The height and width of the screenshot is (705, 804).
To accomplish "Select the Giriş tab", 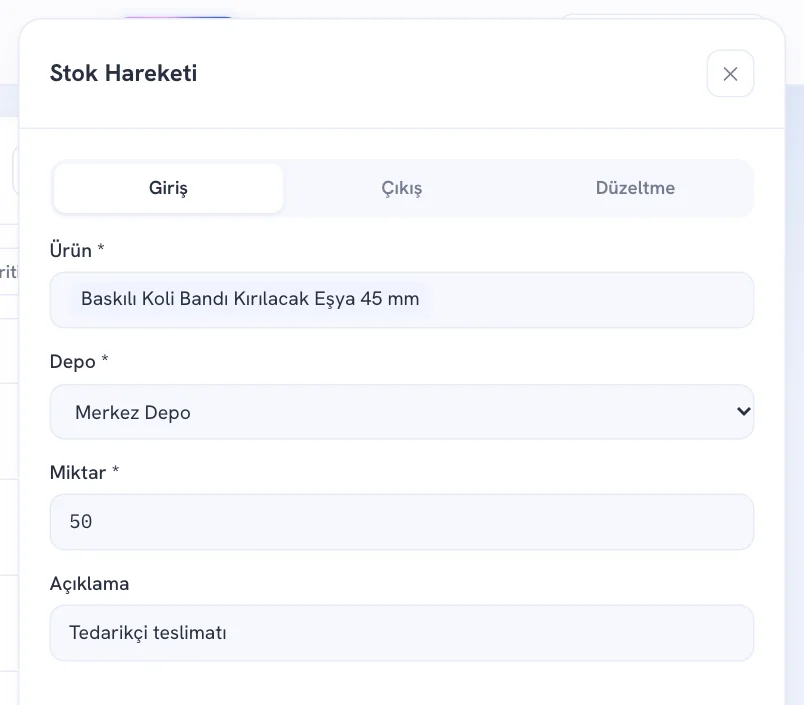I will tap(168, 188).
